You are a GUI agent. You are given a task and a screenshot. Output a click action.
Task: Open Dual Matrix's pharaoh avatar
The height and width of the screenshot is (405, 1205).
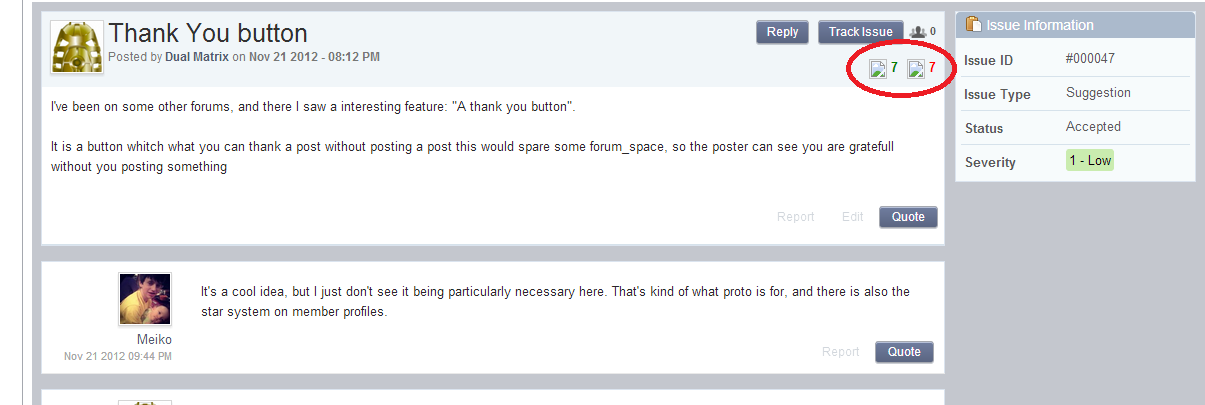77,47
